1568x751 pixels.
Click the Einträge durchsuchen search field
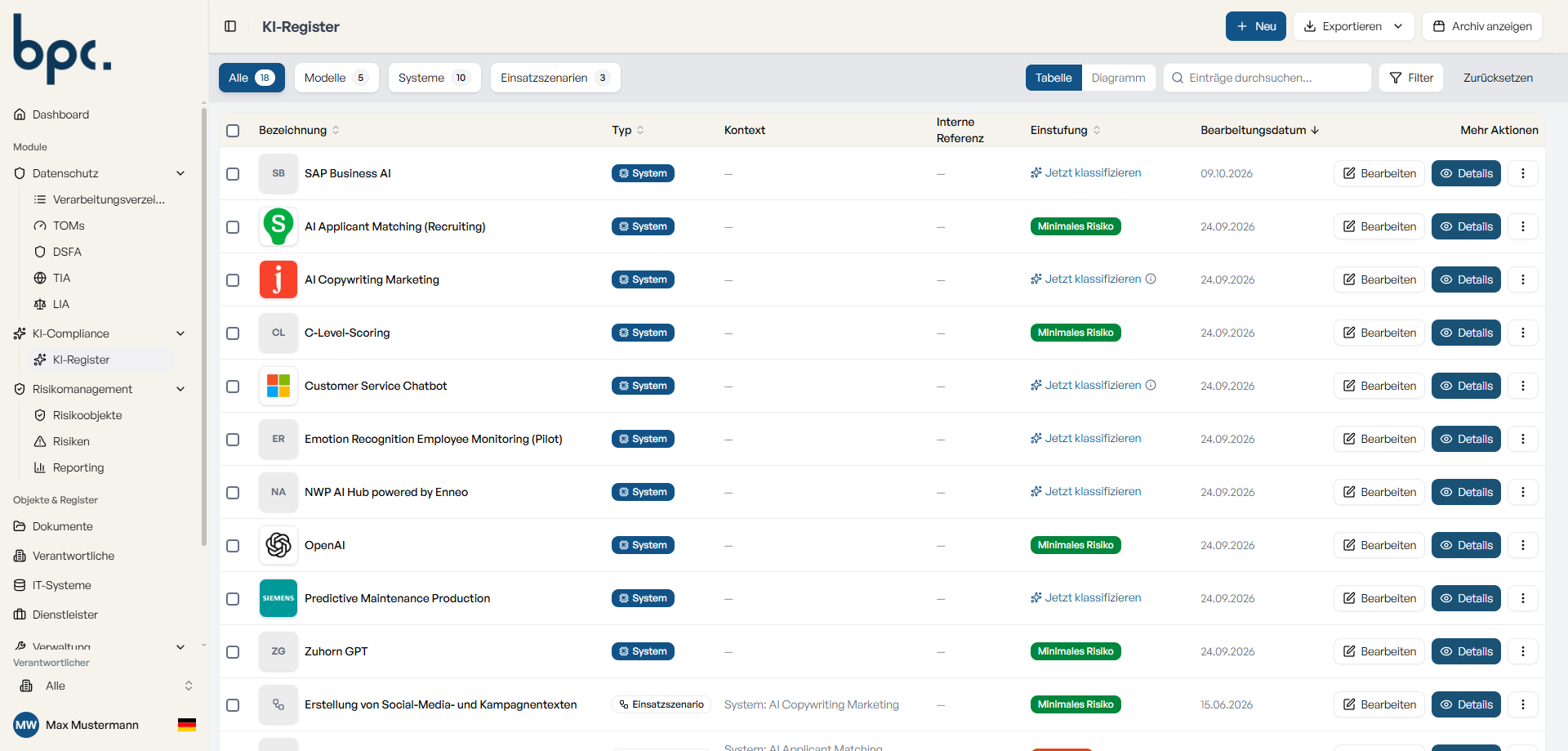point(1267,78)
